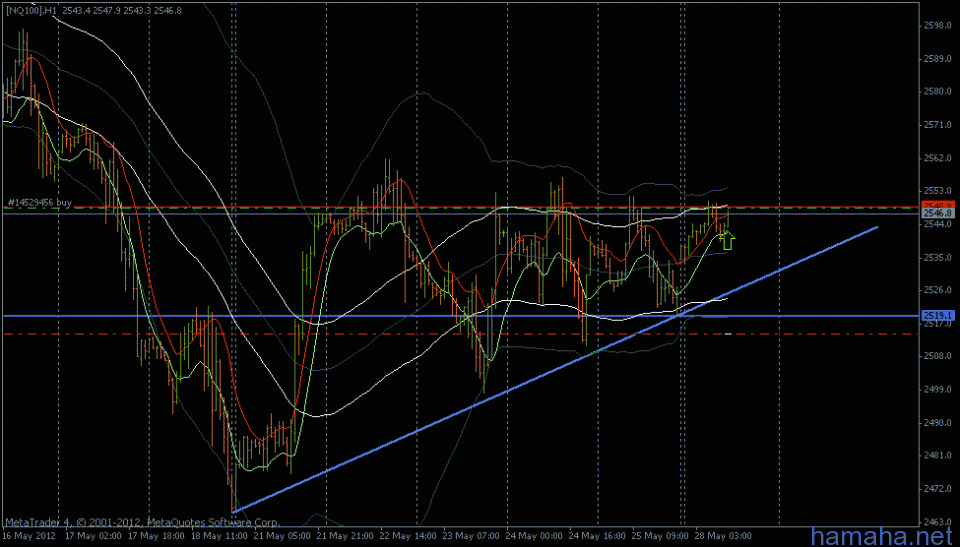
Task: Click the 2580.0 price scale label
Action: coord(939,92)
